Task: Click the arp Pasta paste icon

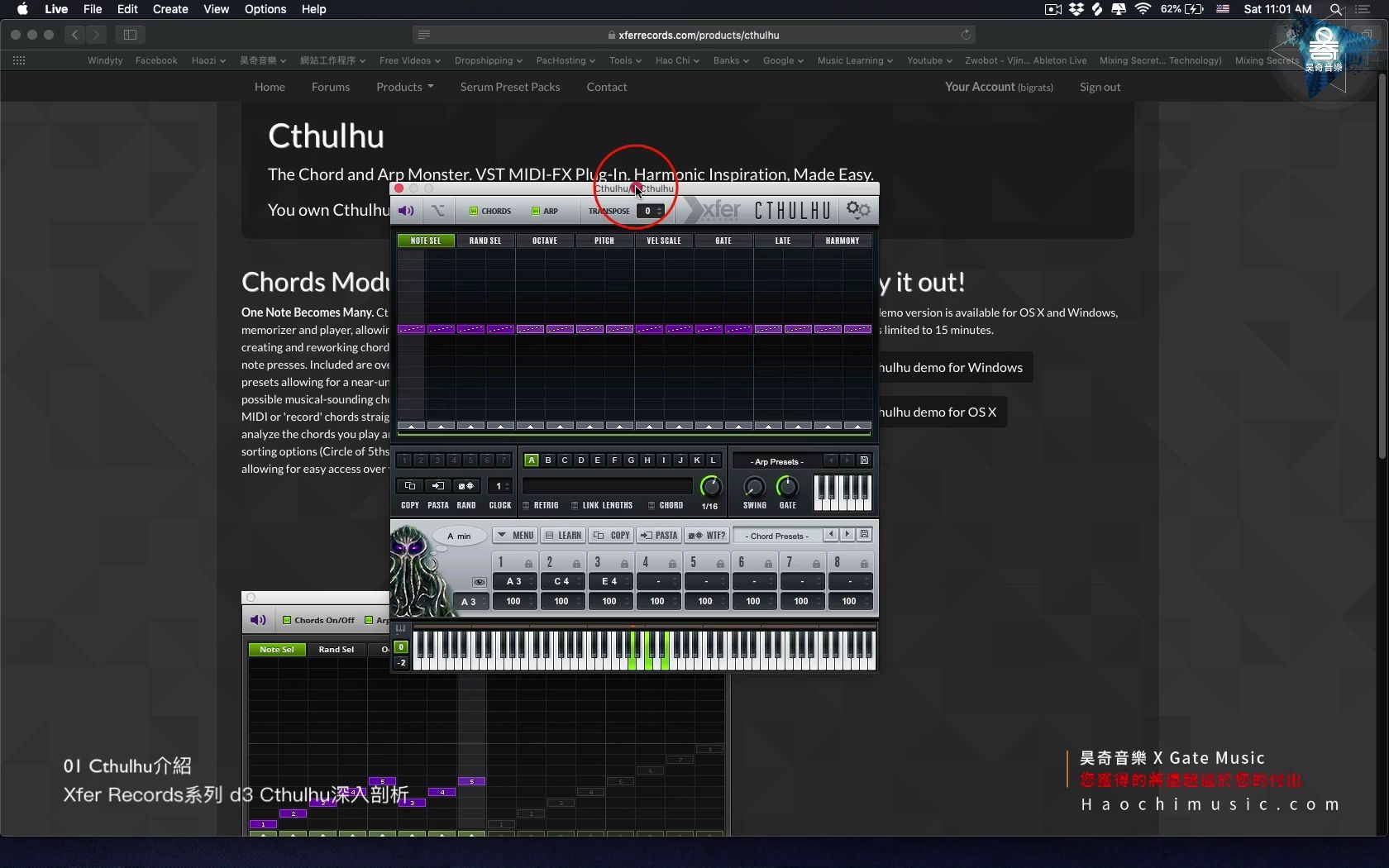Action: (x=438, y=486)
